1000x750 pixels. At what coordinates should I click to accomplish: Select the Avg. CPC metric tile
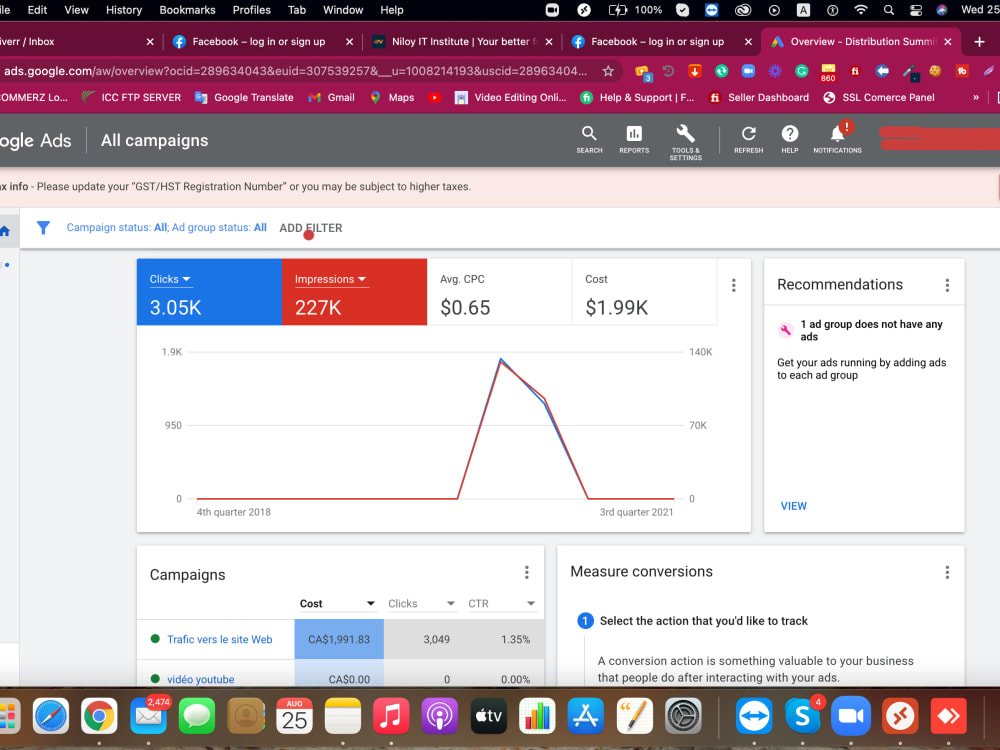tap(499, 292)
